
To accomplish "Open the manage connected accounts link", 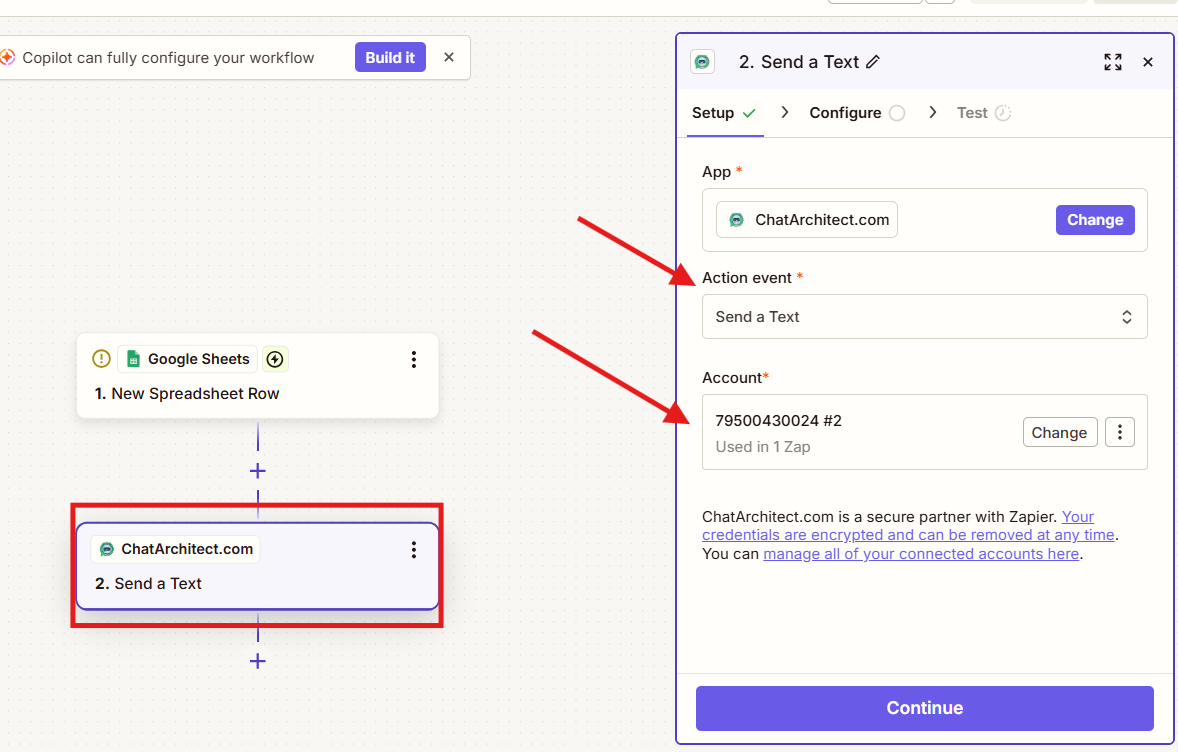I will 921,554.
